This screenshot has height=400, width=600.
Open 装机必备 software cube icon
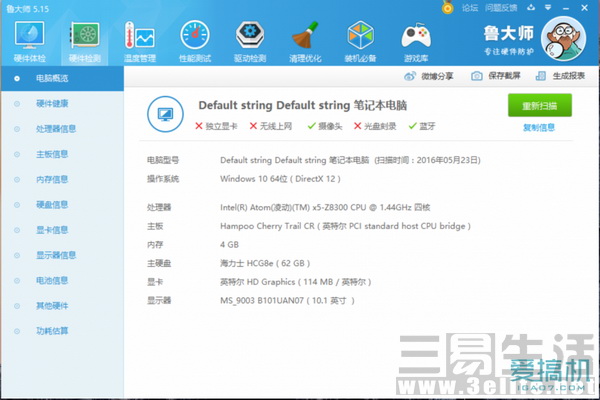(x=360, y=42)
